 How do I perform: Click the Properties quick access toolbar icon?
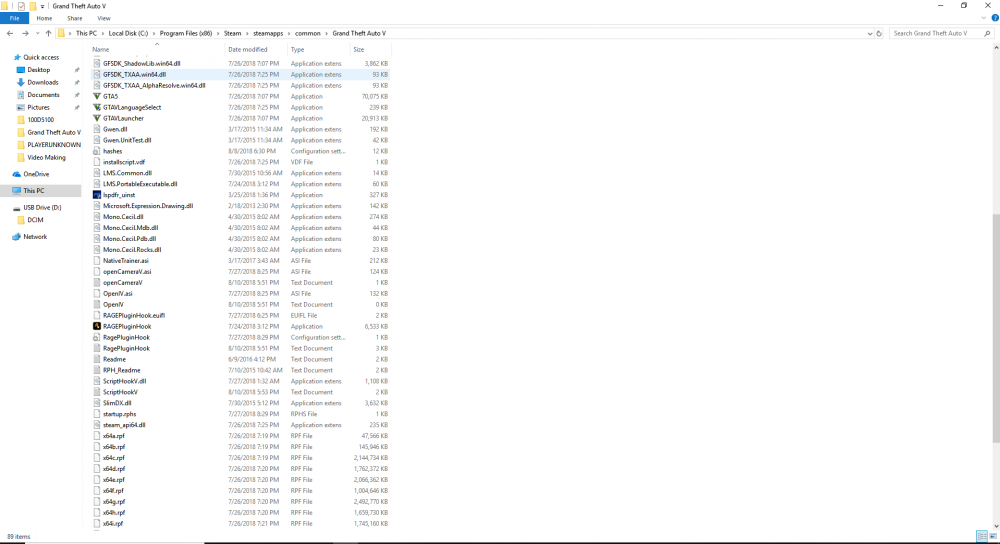[x=21, y=6]
